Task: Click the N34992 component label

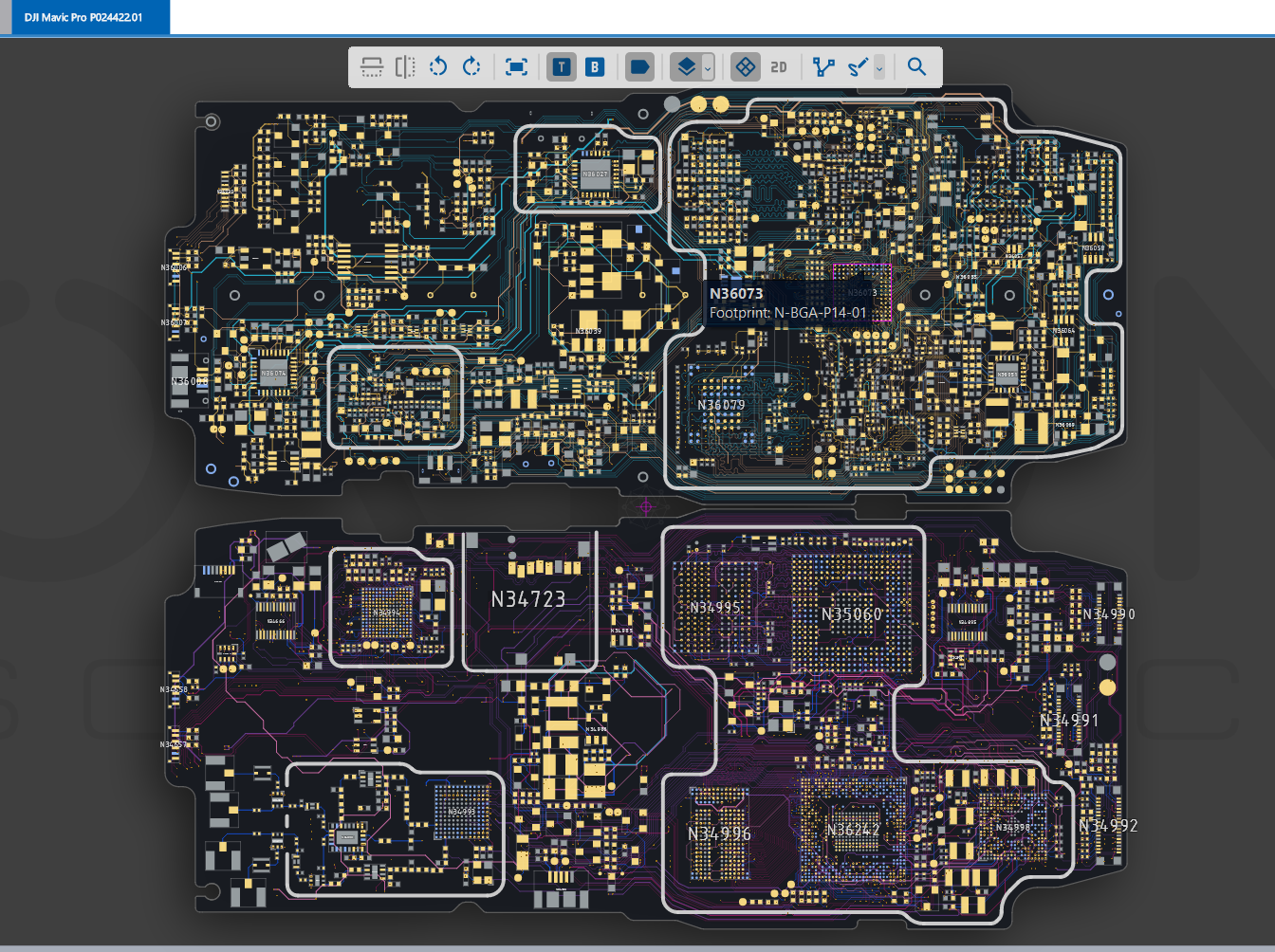Action: click(1108, 826)
